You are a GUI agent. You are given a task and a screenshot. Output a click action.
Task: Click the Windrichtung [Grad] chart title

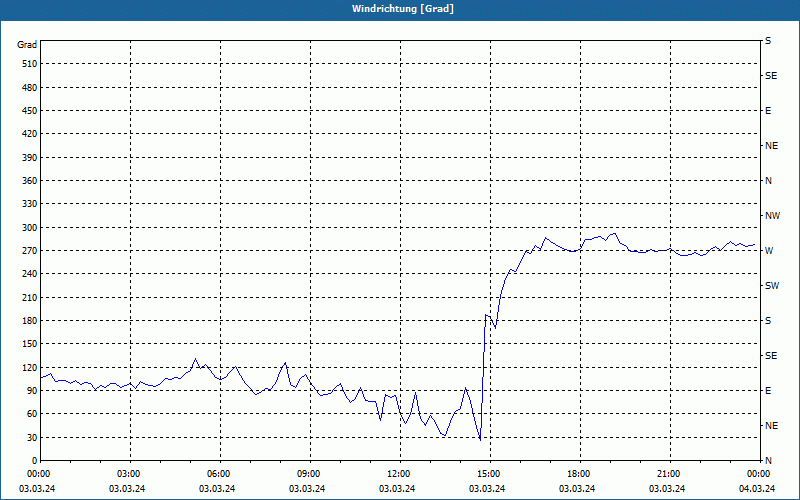(x=403, y=9)
